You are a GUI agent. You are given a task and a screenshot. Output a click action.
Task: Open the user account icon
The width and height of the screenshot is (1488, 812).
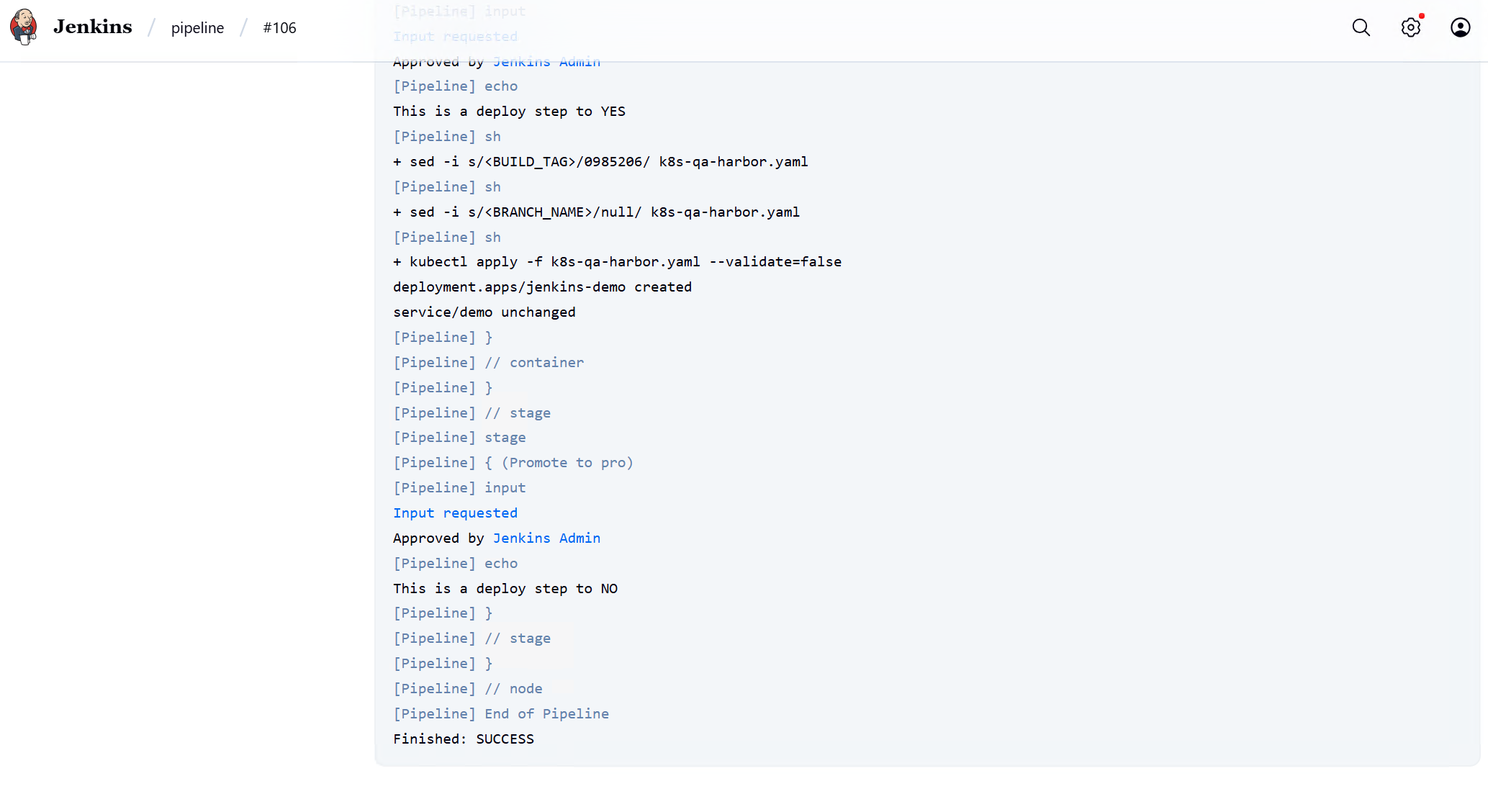1460,27
